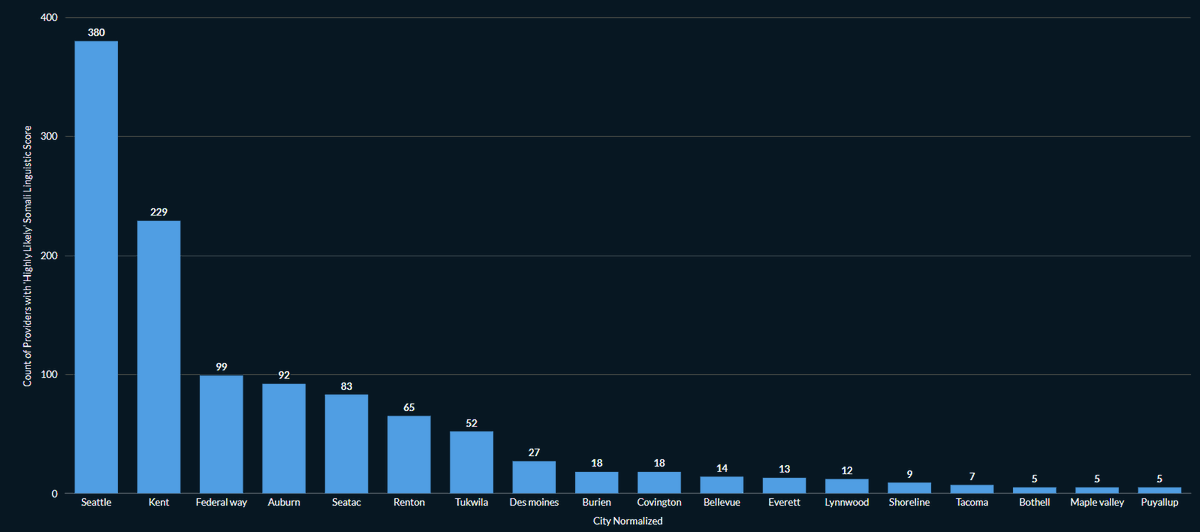Click the Federal way axis label
Screen dimensions: 1200x532
[x=221, y=503]
